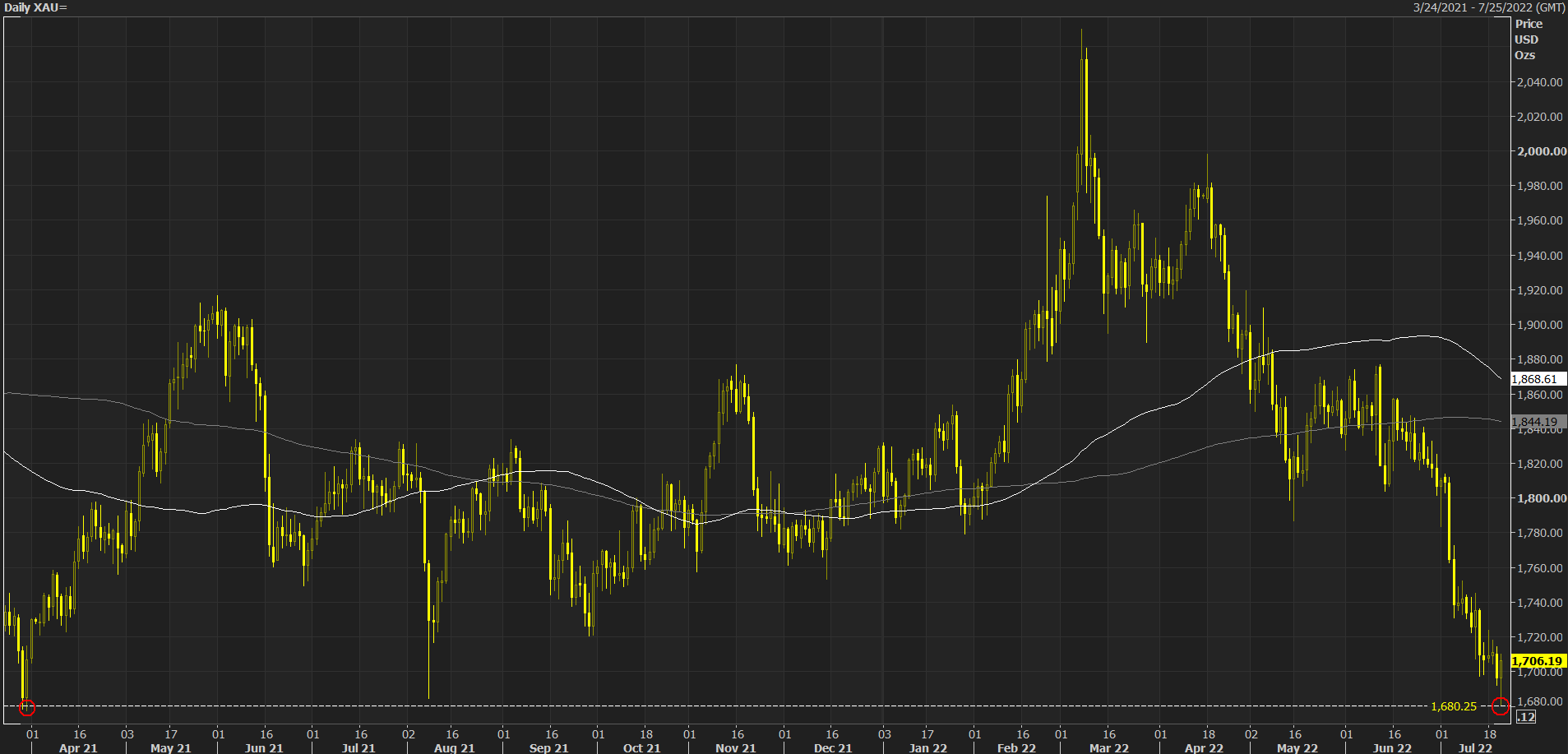The height and width of the screenshot is (754, 1568).
Task: Click the 3/24/2021 - 7/25/2022 date range label
Action: (x=1489, y=7)
